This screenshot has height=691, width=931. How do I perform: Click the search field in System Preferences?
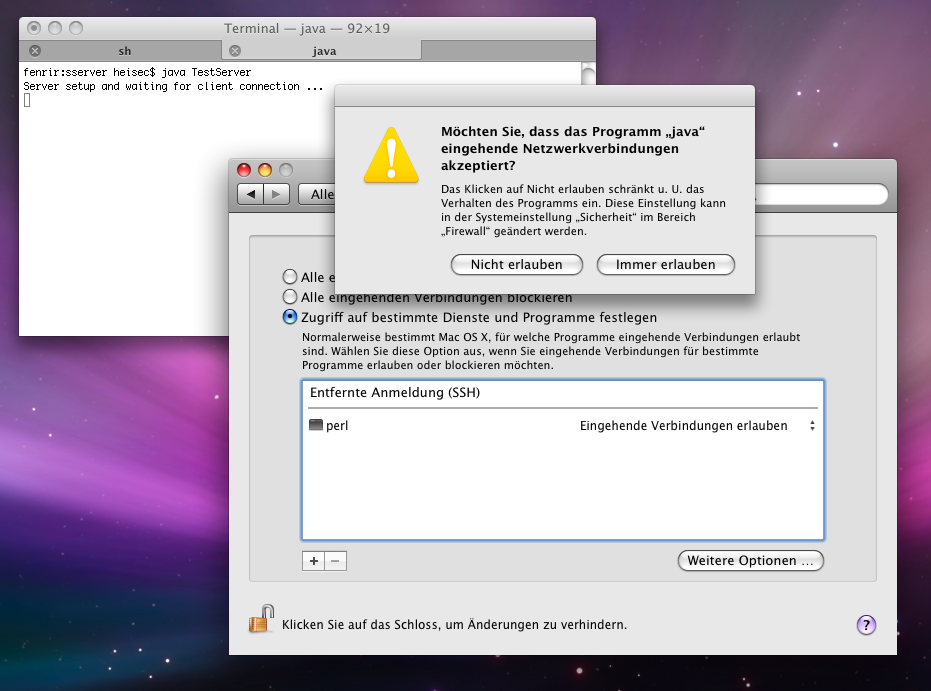pos(821,194)
